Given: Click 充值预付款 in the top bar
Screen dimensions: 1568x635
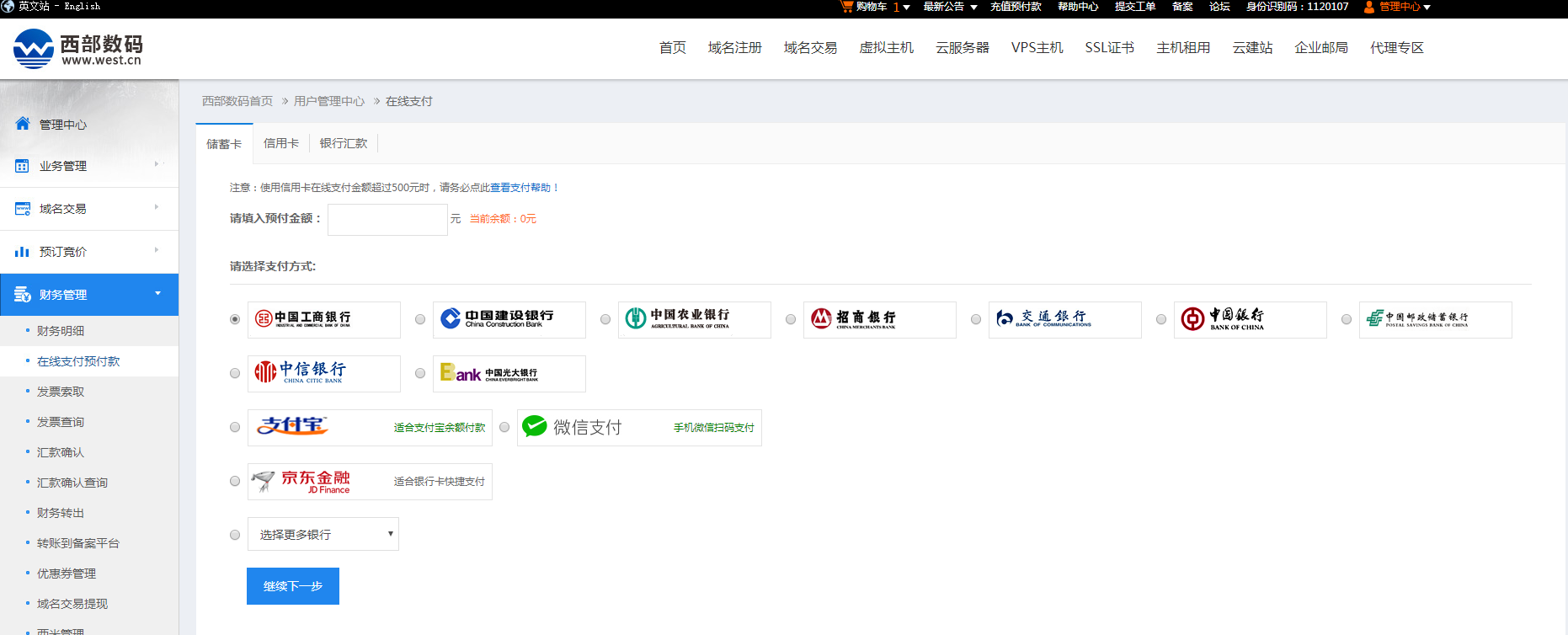Looking at the screenshot, I should 1016,7.
